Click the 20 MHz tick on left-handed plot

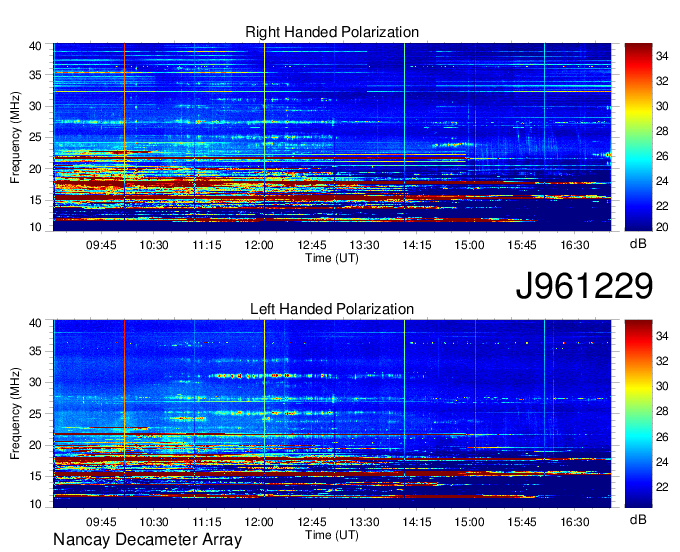(x=35, y=445)
